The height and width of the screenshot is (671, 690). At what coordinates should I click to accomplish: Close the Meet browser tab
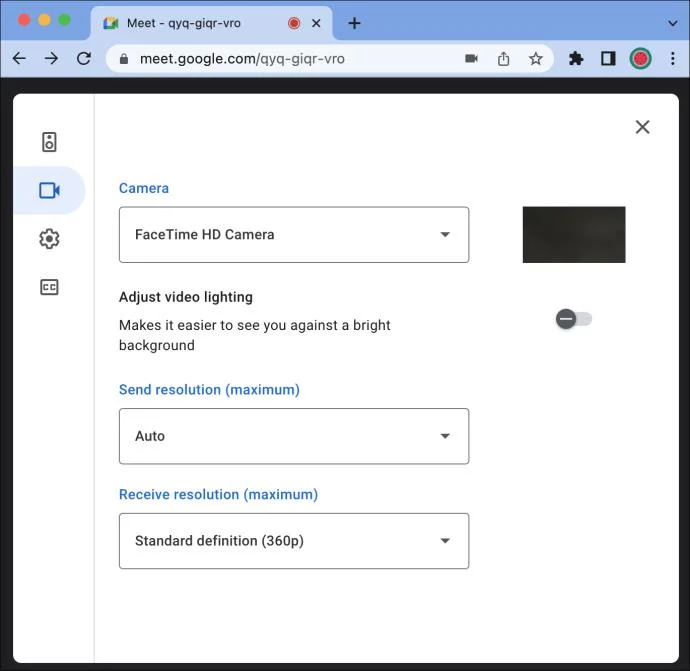tap(316, 23)
